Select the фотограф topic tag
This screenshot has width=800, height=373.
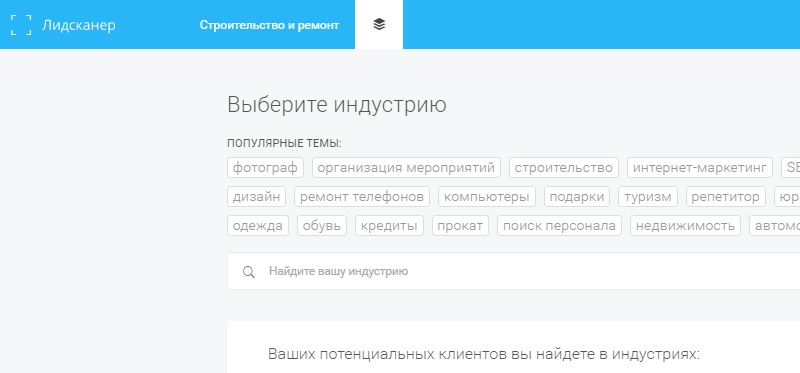coord(265,167)
